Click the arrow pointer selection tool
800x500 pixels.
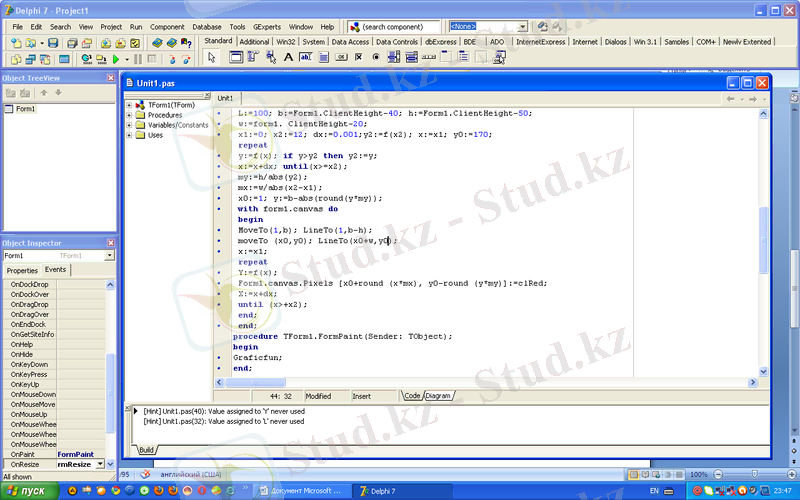(x=211, y=58)
